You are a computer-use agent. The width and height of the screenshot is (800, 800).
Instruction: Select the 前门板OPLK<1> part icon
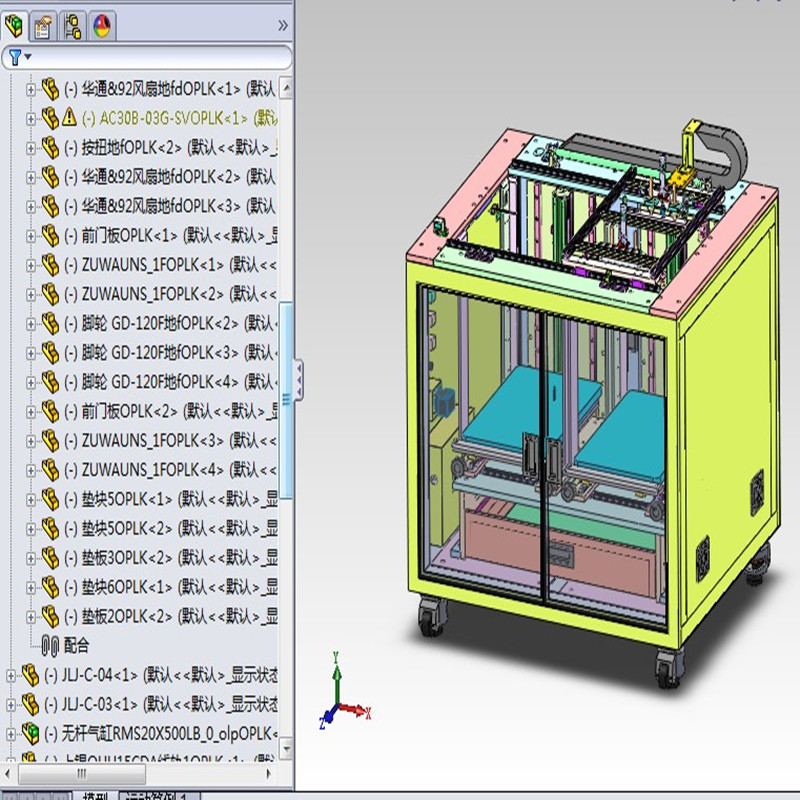50,236
